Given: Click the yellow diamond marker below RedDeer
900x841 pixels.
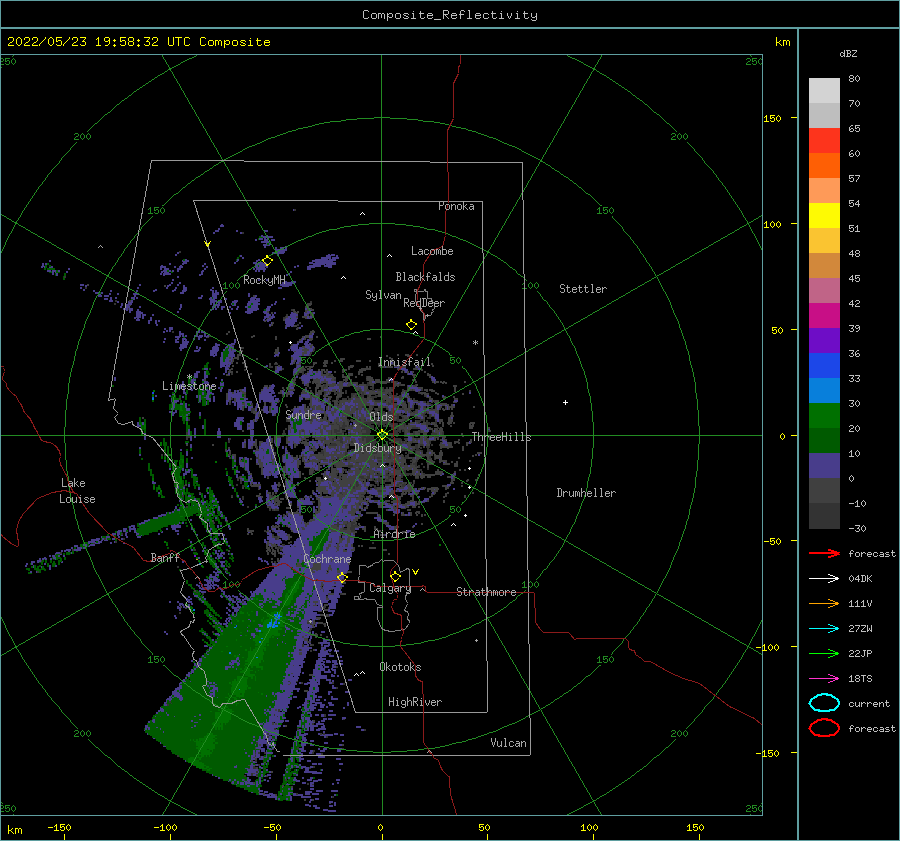Looking at the screenshot, I should click(x=411, y=325).
